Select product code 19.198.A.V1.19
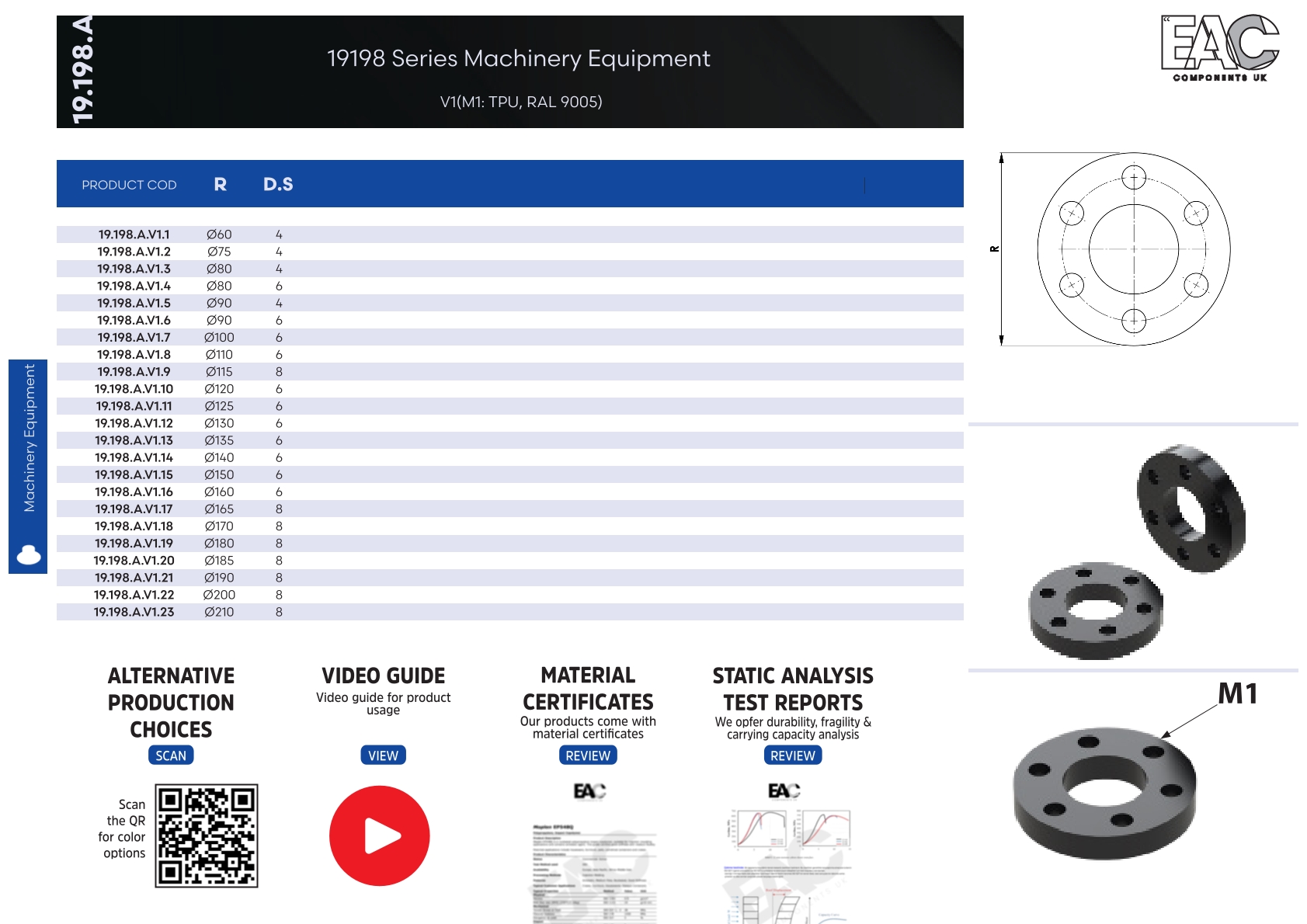 (134, 544)
